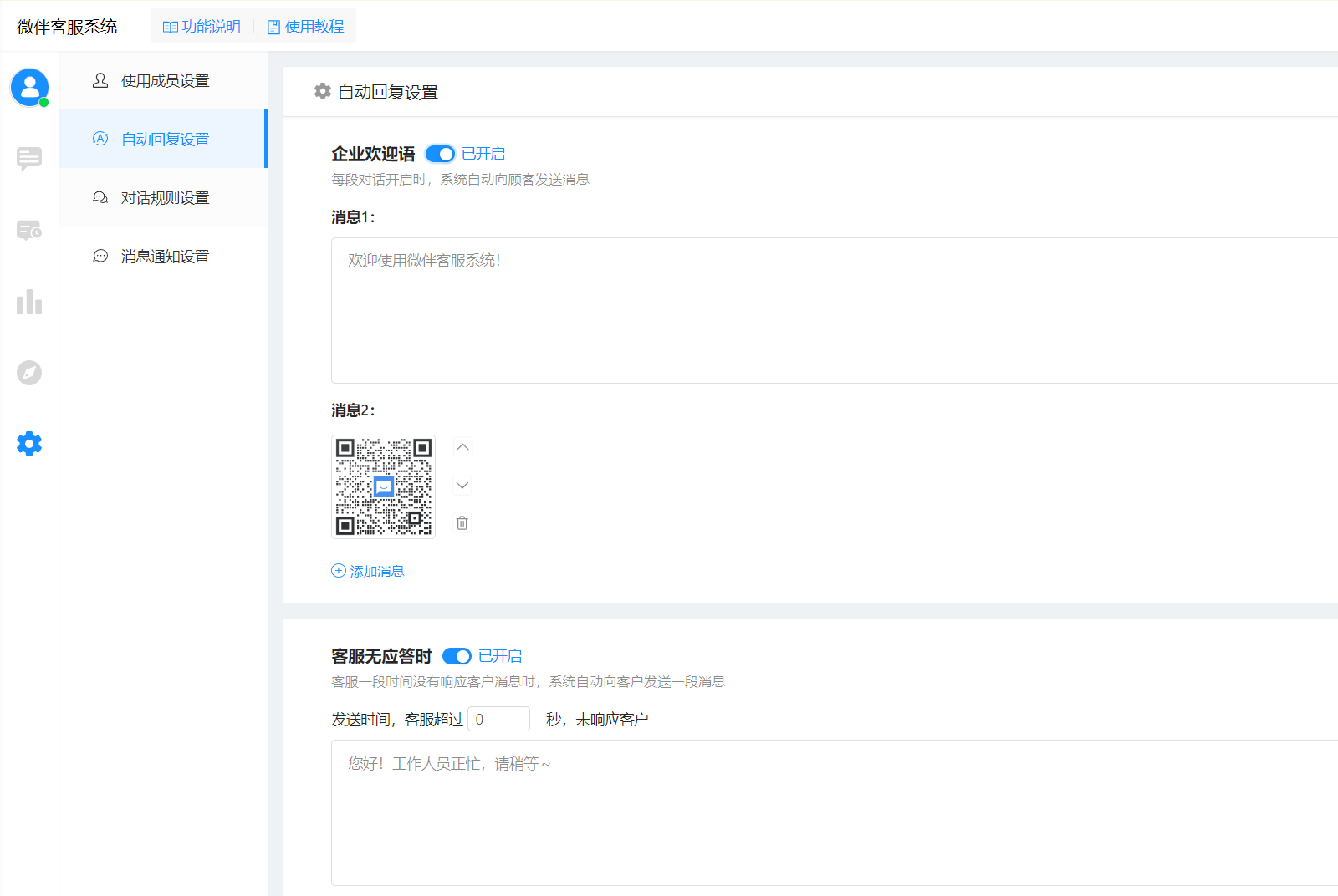Toggle the 企业欢迎语 switch
1338x896 pixels.
coord(440,154)
